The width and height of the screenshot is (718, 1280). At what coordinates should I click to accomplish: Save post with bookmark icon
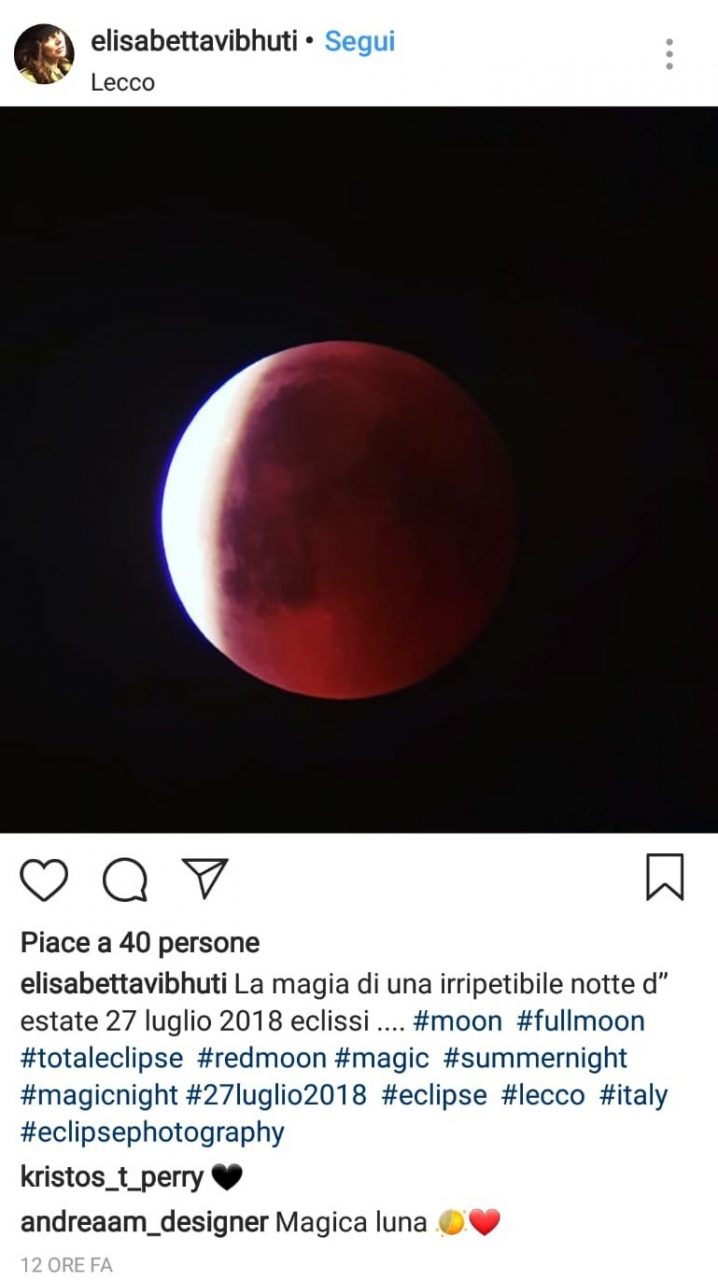[665, 877]
